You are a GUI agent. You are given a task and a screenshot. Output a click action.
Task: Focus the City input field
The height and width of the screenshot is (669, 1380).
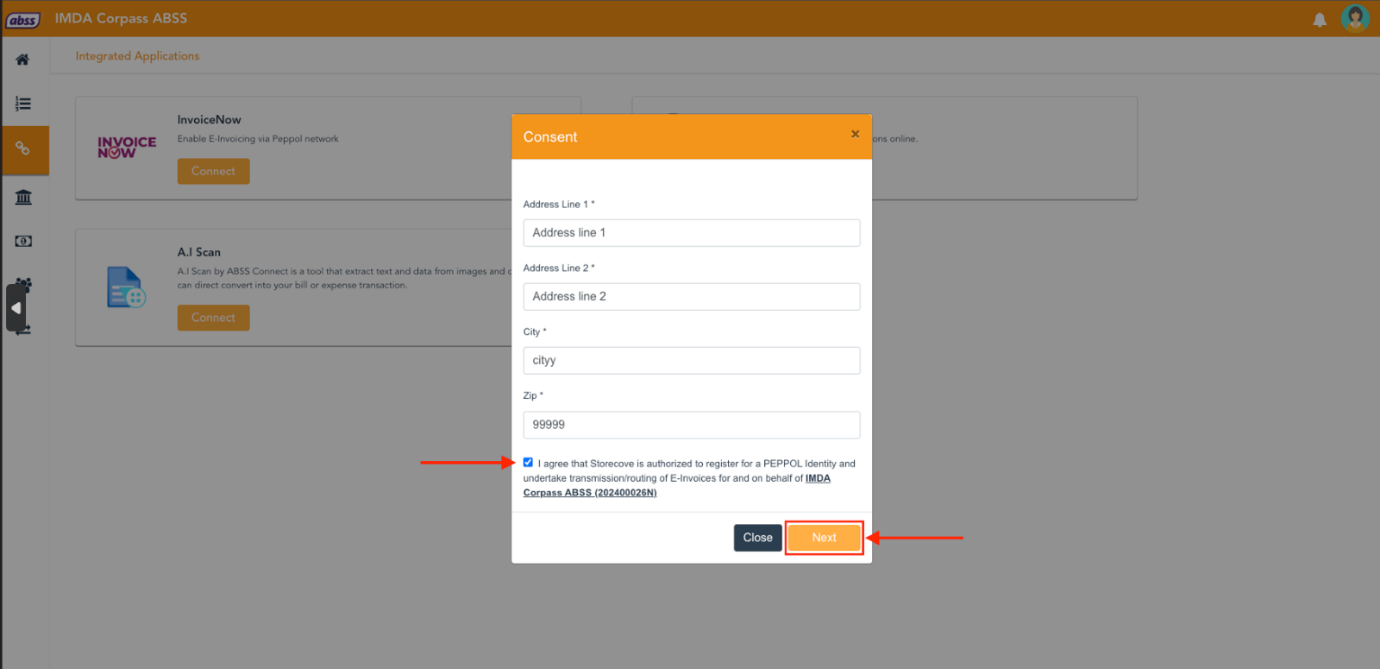pyautogui.click(x=691, y=361)
